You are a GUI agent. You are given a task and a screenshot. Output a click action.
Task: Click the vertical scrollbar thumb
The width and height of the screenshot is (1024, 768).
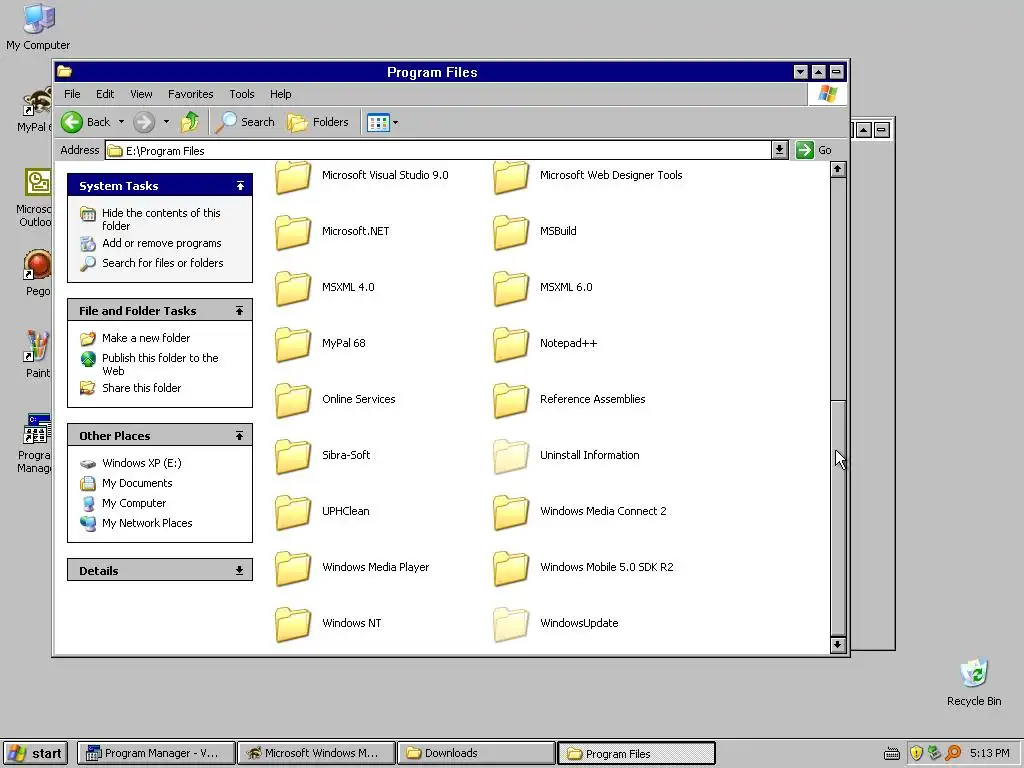(x=839, y=517)
